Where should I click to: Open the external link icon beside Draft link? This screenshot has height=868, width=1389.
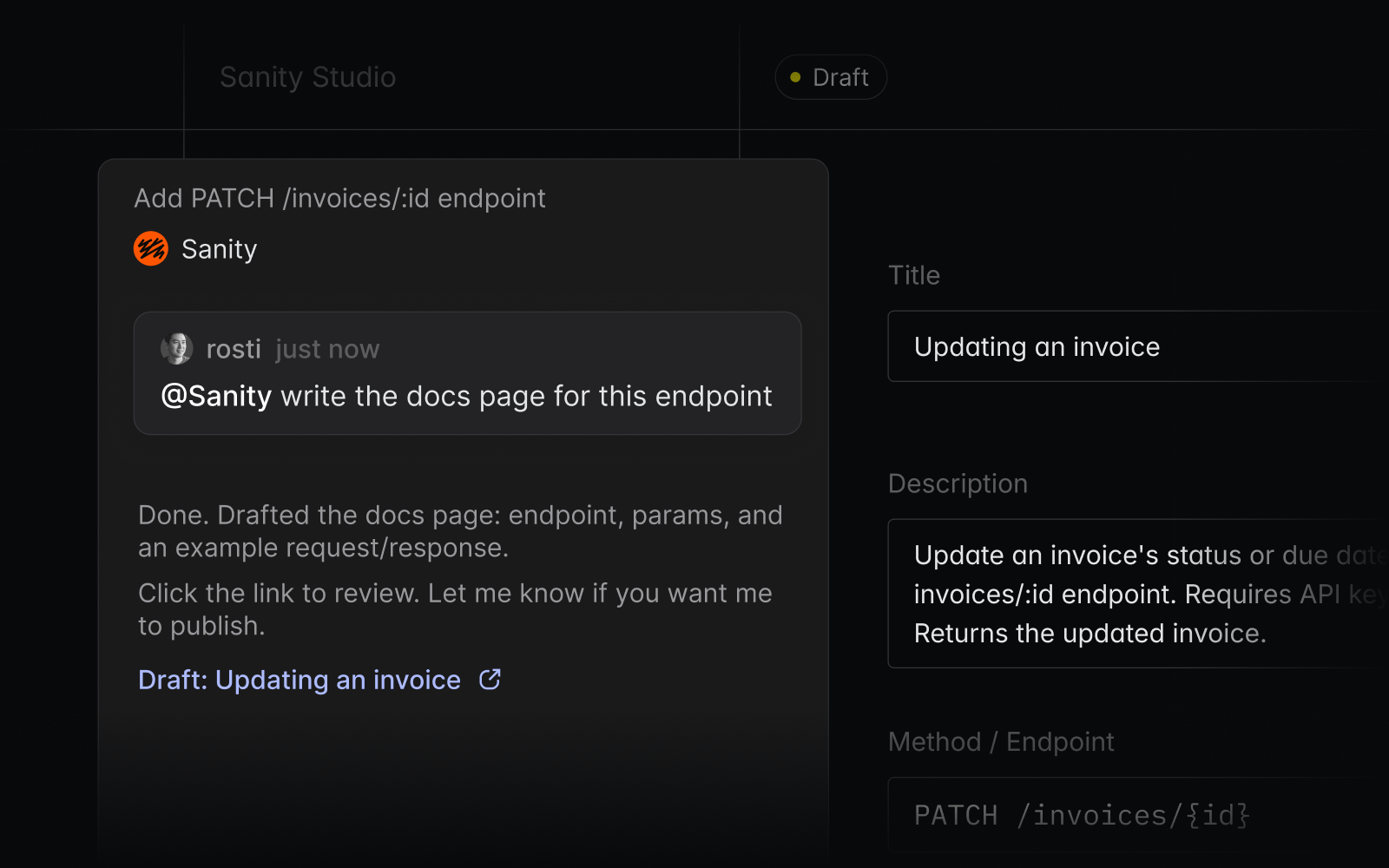(x=490, y=680)
